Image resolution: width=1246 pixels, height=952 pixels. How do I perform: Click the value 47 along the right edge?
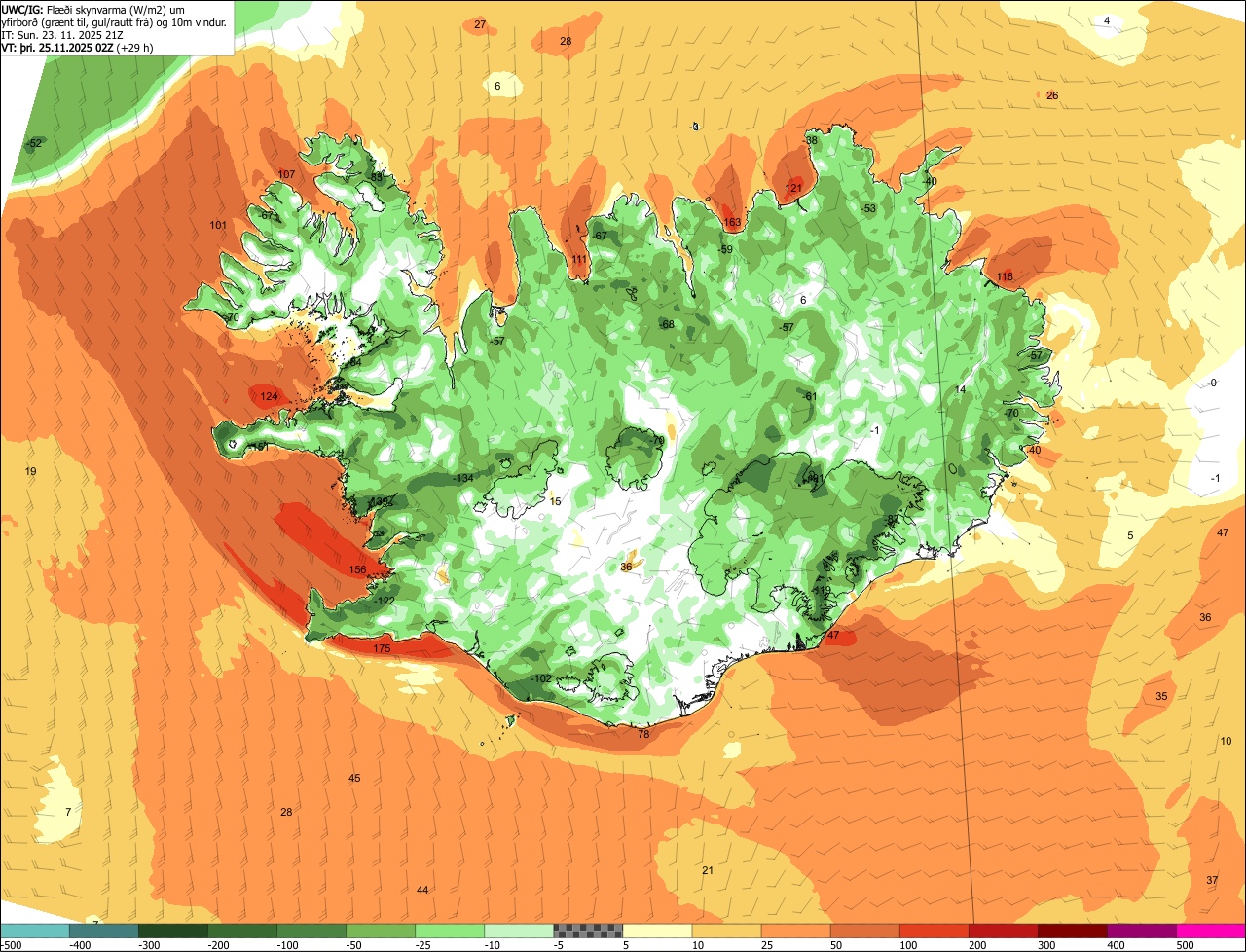[x=1223, y=532]
